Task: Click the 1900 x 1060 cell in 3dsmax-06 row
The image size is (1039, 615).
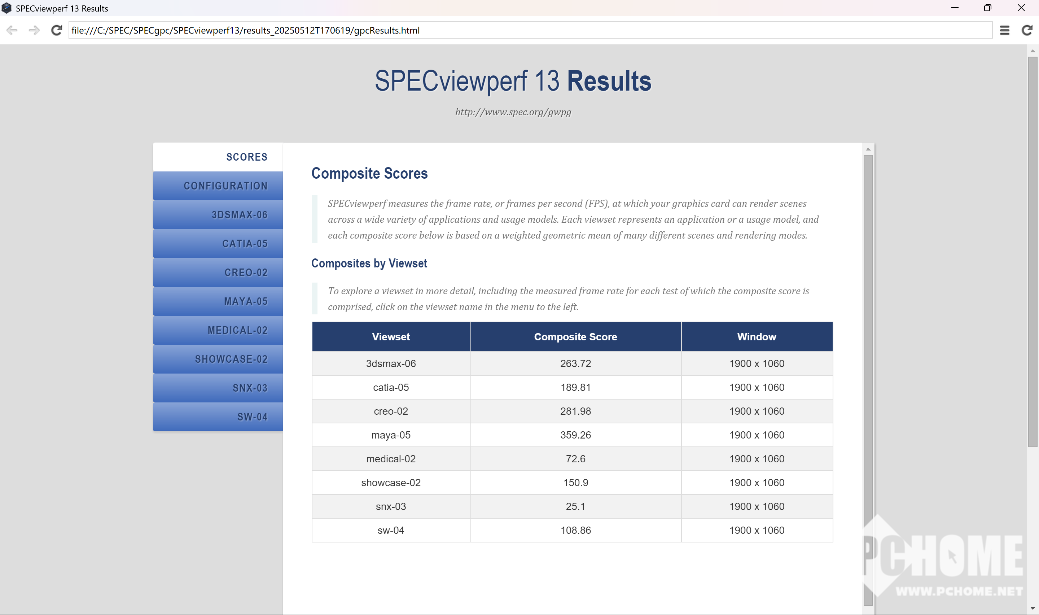Action: 757,364
